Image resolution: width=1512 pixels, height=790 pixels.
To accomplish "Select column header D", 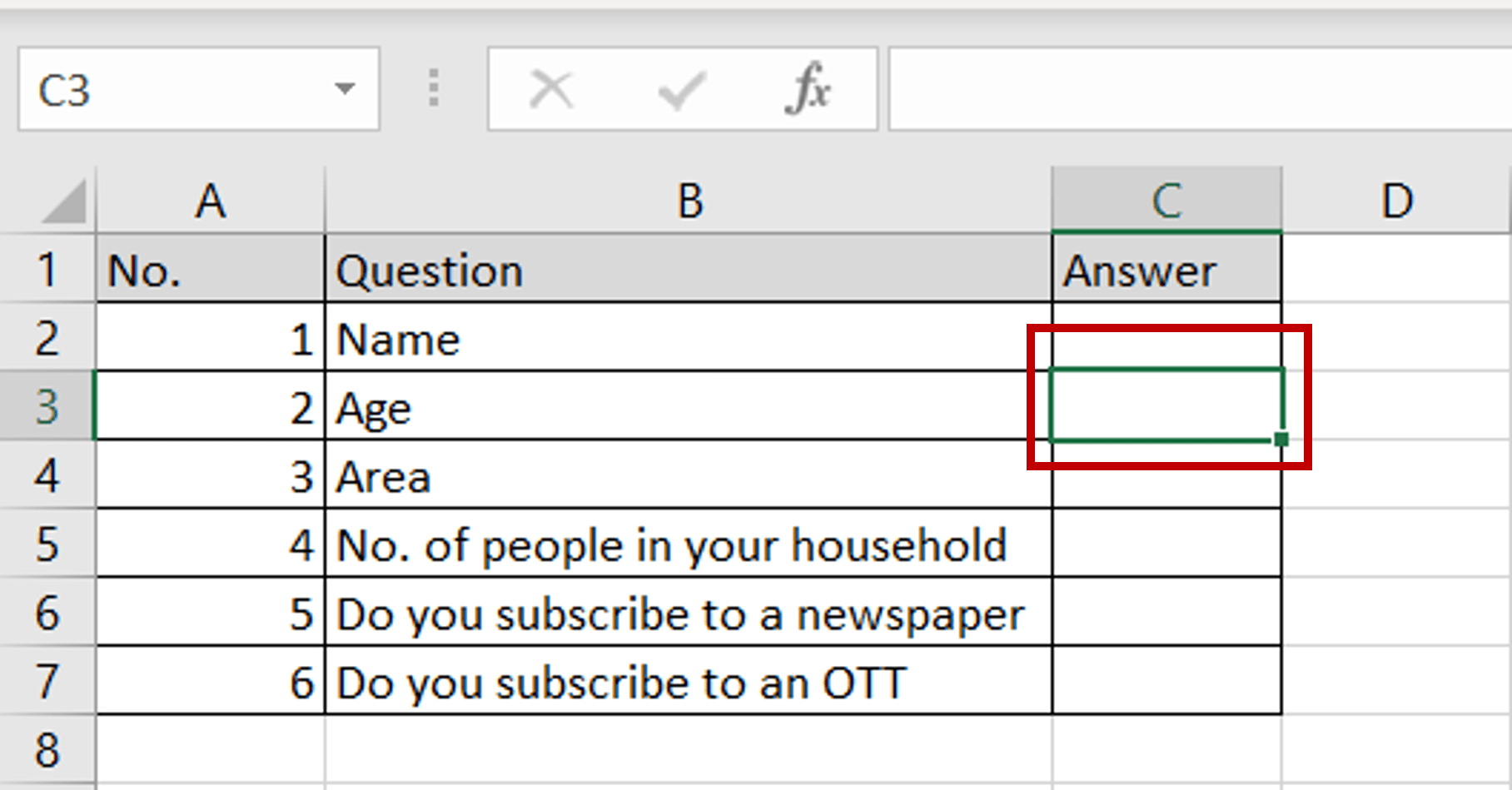I will [1397, 200].
